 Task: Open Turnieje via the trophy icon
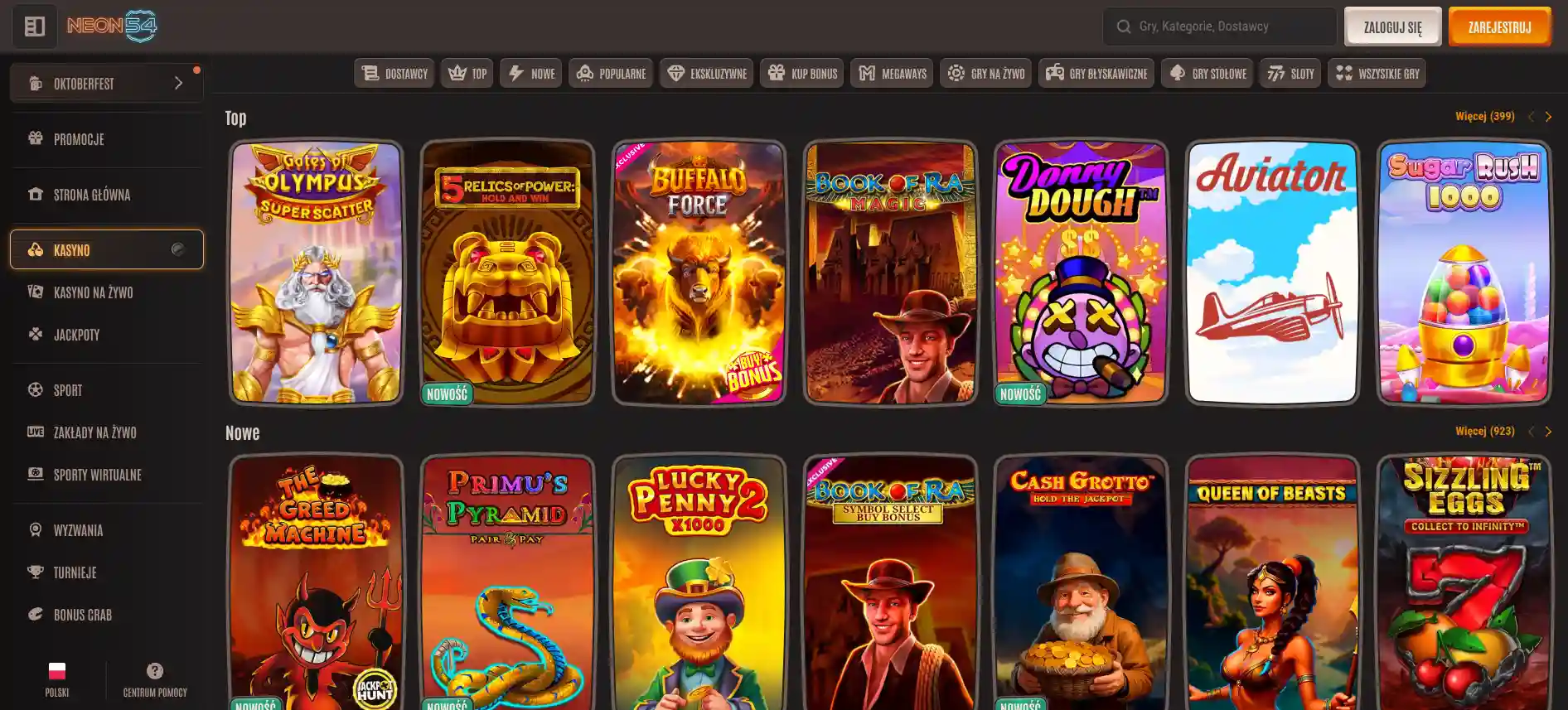pos(36,572)
